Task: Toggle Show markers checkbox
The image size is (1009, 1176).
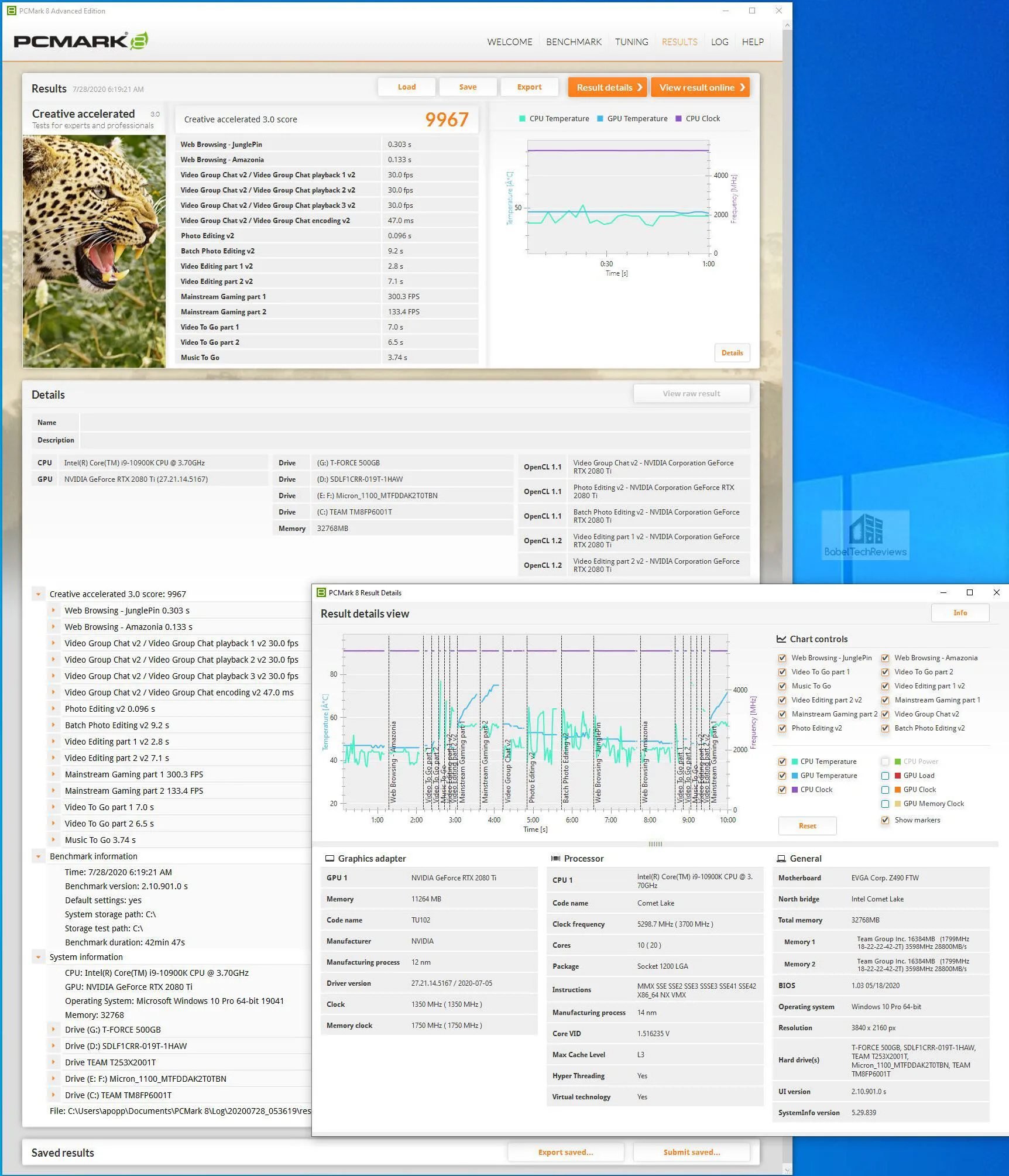Action: 885,820
